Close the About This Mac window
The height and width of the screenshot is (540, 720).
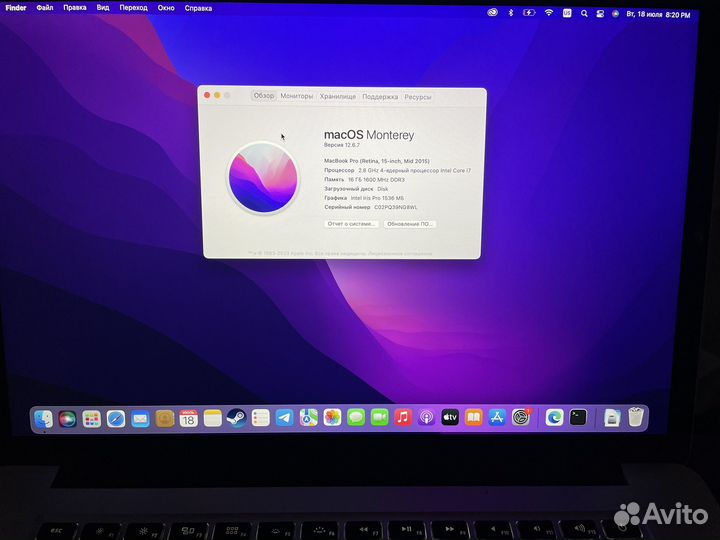(207, 95)
